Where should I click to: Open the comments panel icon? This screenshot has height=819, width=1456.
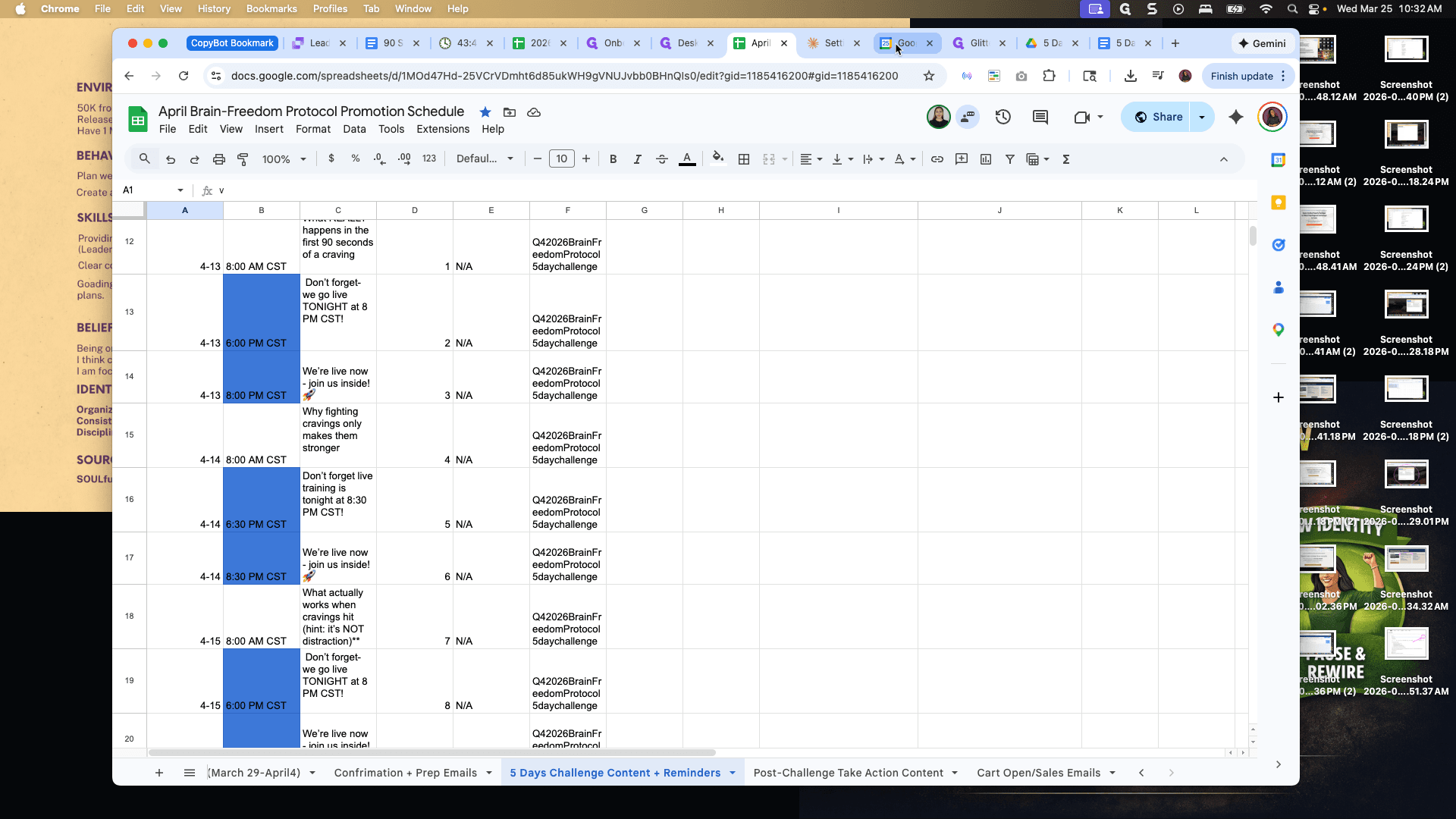coord(1040,117)
